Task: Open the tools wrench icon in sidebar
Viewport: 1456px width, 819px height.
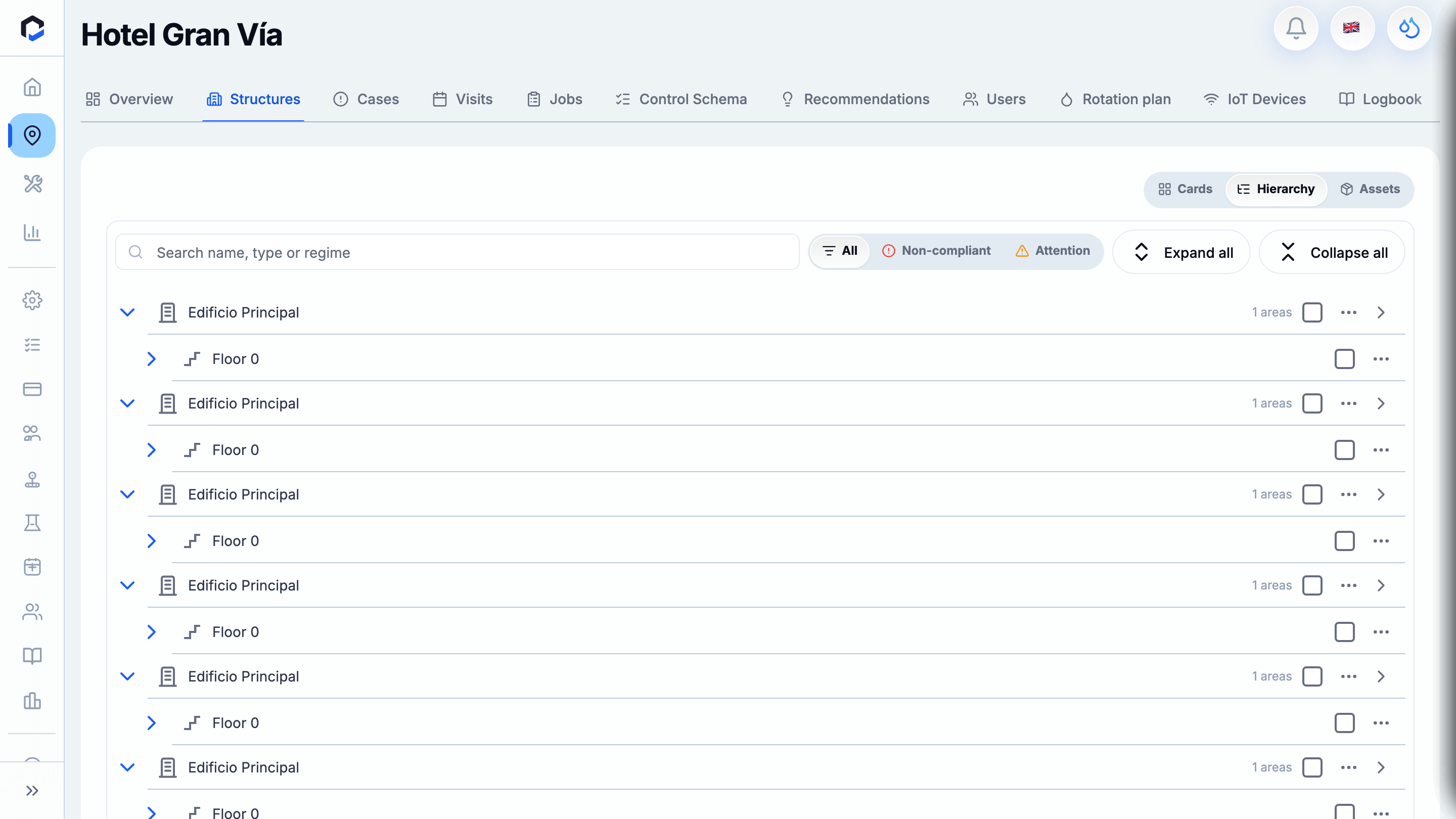Action: [32, 184]
